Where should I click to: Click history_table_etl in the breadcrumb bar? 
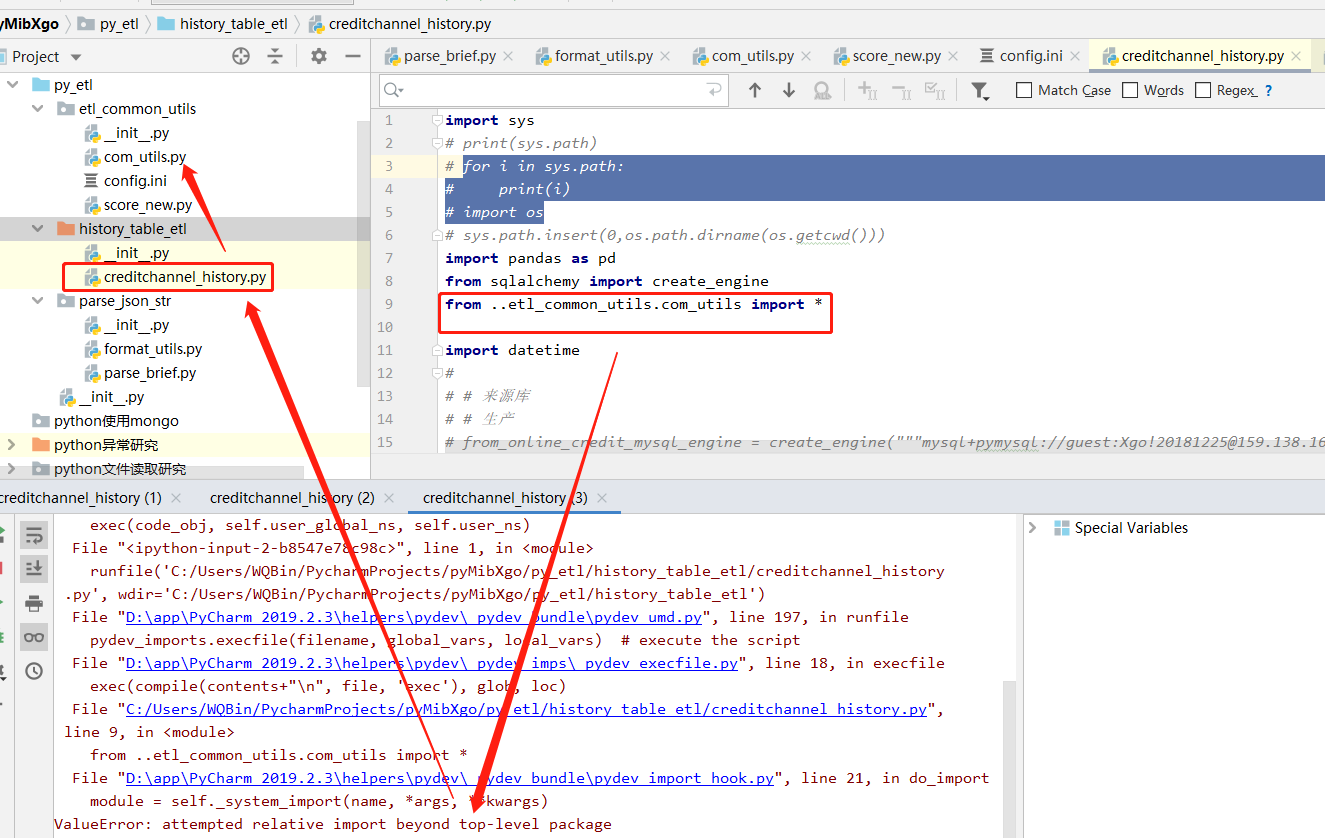pos(223,23)
